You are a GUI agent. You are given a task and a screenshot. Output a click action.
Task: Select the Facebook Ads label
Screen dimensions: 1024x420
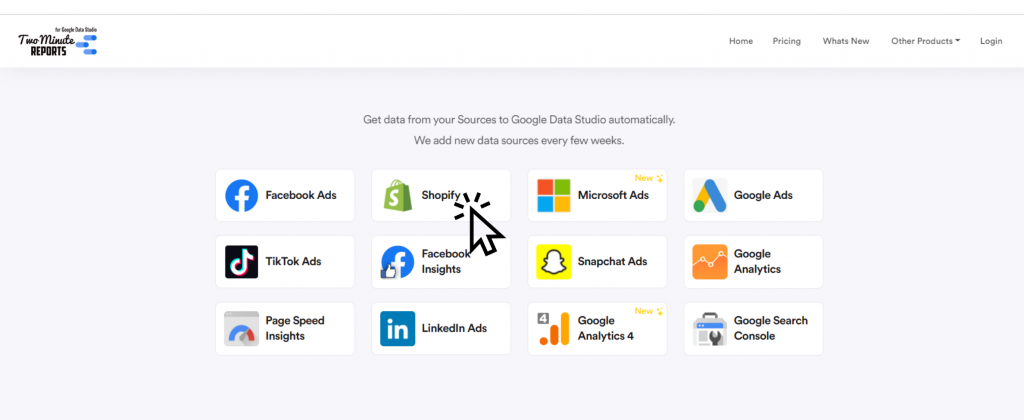coord(301,195)
